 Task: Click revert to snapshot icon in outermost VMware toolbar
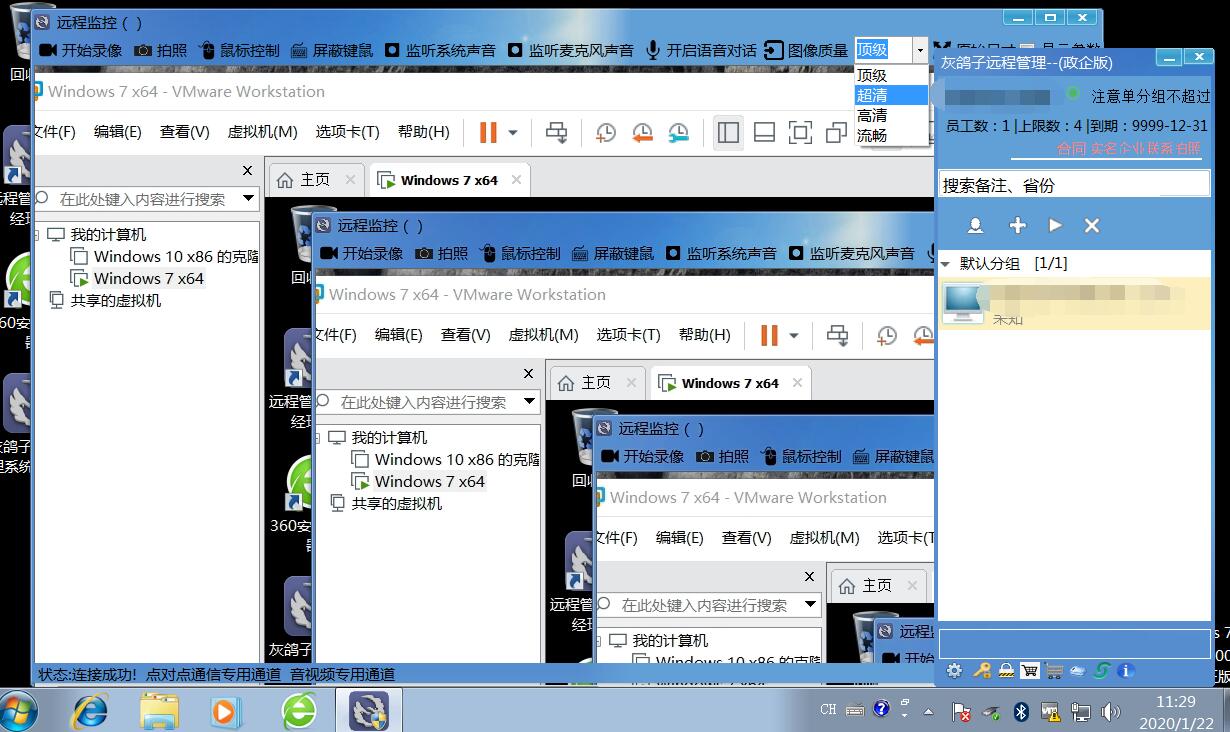[642, 132]
